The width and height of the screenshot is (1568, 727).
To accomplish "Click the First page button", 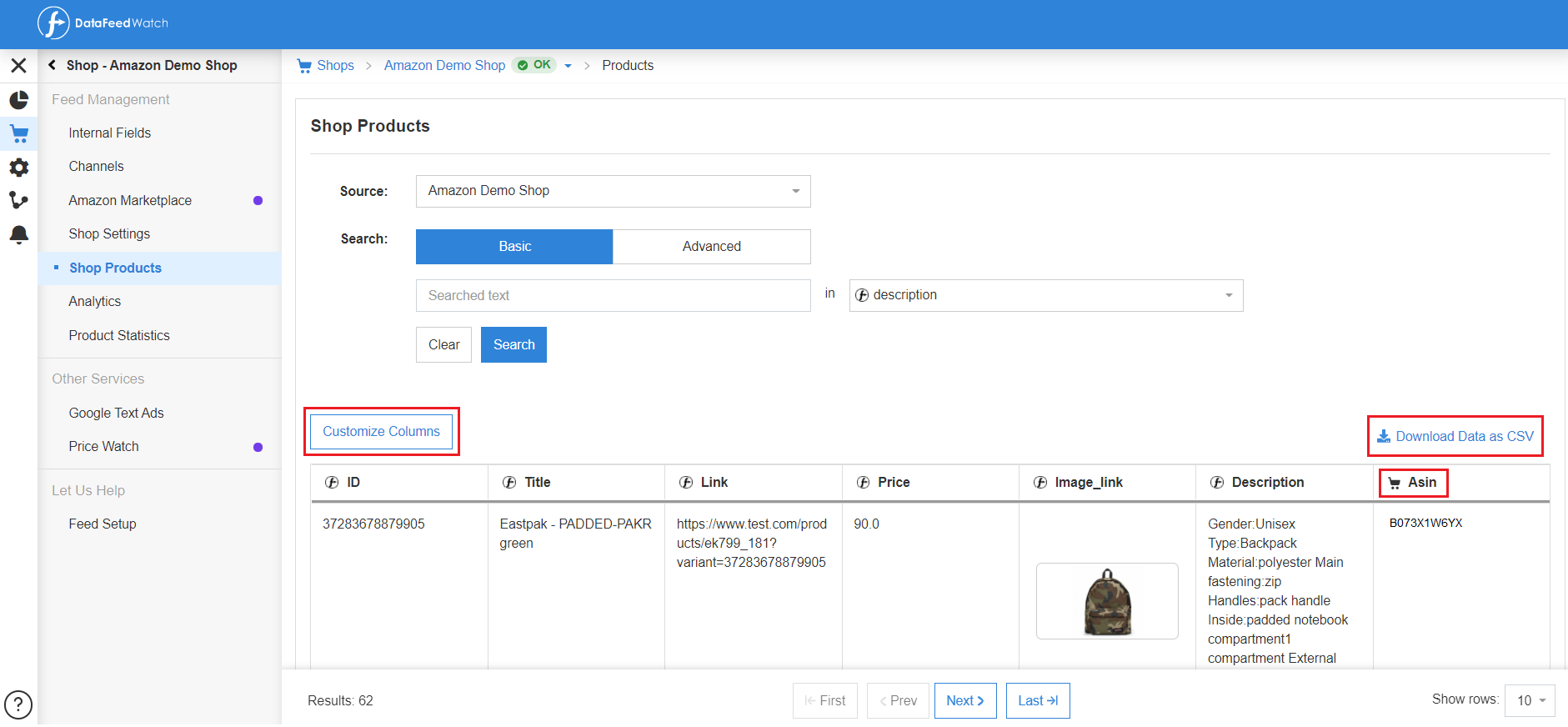I will pos(825,700).
